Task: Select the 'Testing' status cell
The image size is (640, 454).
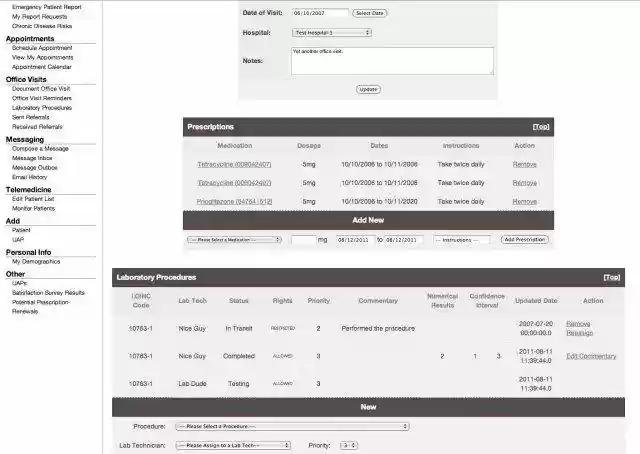Action: click(238, 384)
